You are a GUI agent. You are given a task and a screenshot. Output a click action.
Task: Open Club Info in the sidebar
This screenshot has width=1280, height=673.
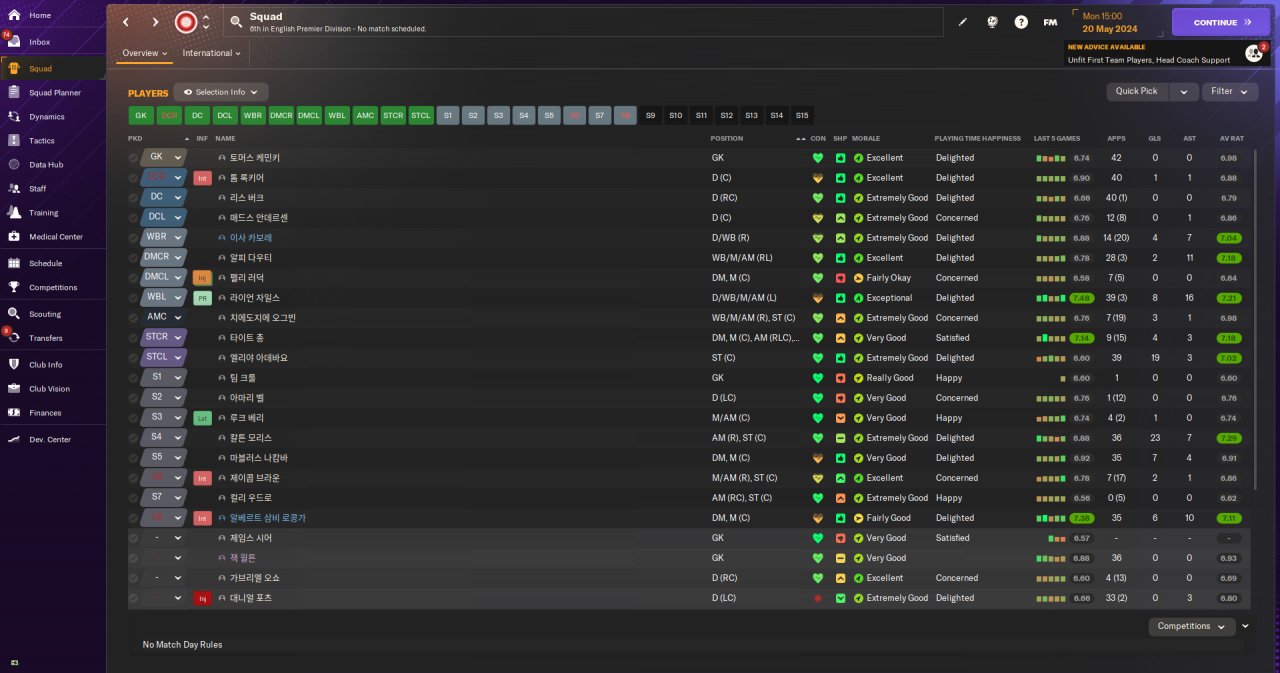click(45, 365)
